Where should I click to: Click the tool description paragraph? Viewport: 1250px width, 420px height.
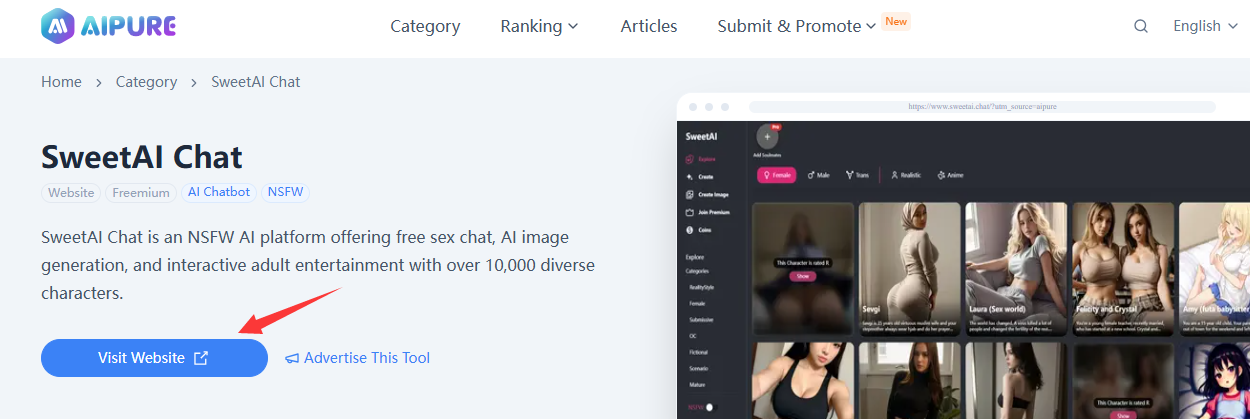click(x=318, y=265)
